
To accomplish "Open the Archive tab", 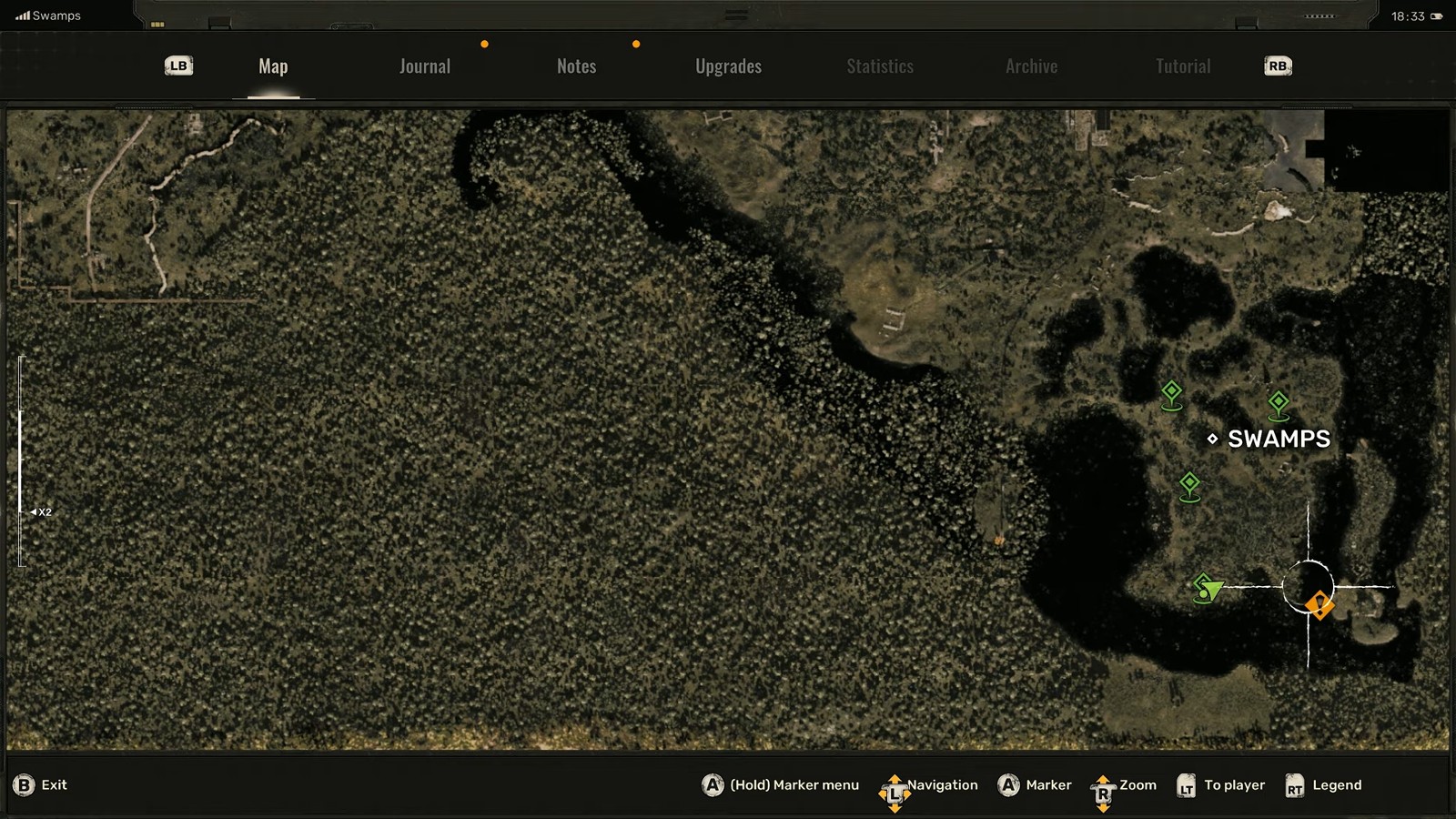I will tap(1031, 66).
